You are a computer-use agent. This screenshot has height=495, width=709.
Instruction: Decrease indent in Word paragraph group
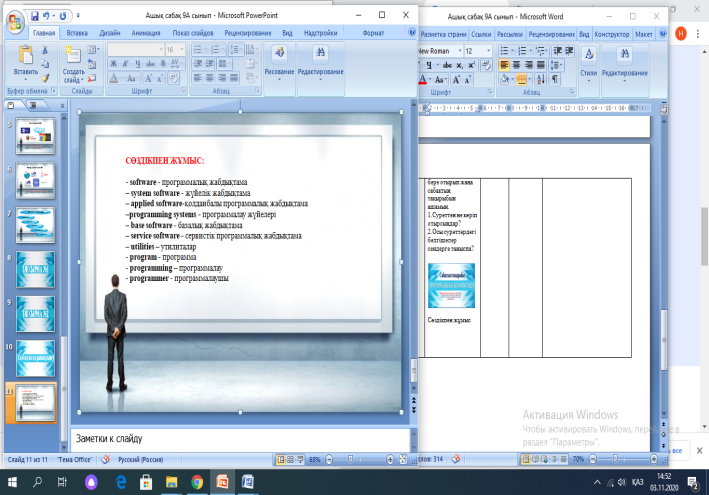[x=558, y=51]
